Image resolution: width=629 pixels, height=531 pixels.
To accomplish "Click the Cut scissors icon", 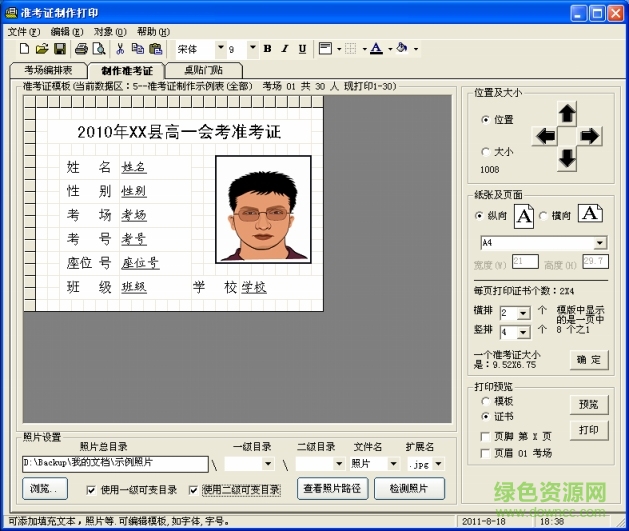I will tap(120, 49).
